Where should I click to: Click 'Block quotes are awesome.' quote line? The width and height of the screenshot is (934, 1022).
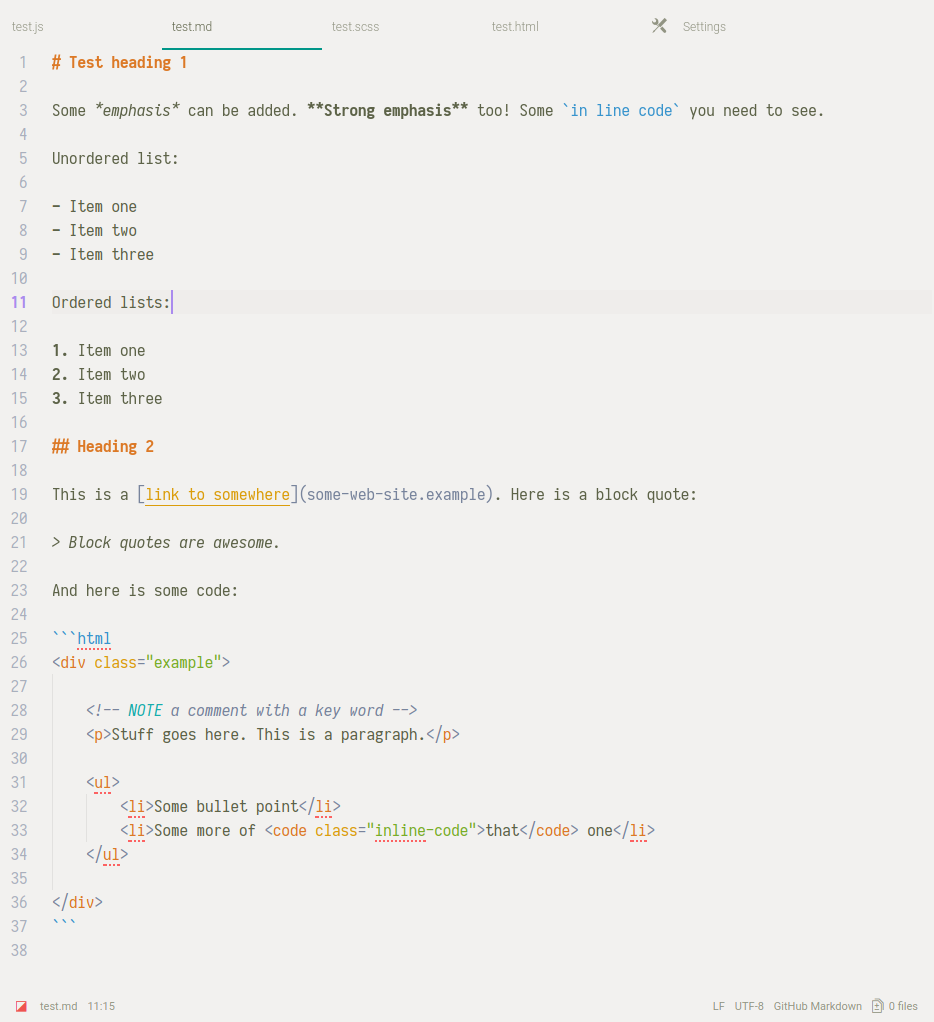(174, 543)
